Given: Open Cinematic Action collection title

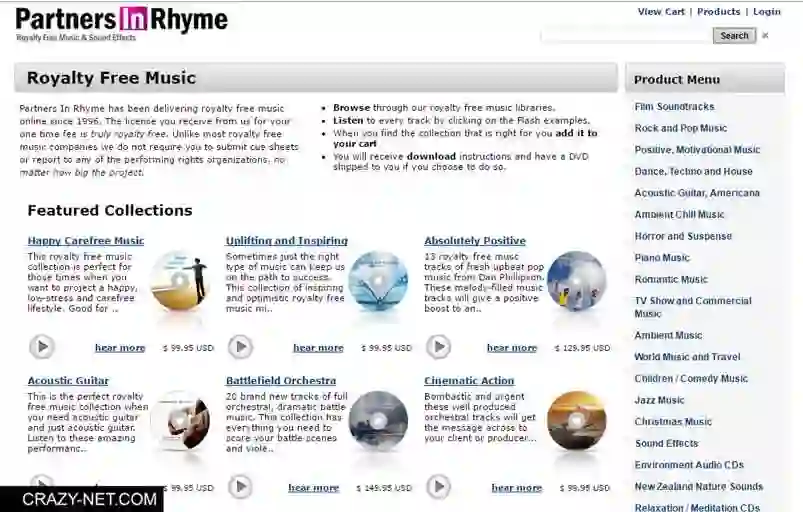Looking at the screenshot, I should (x=469, y=381).
